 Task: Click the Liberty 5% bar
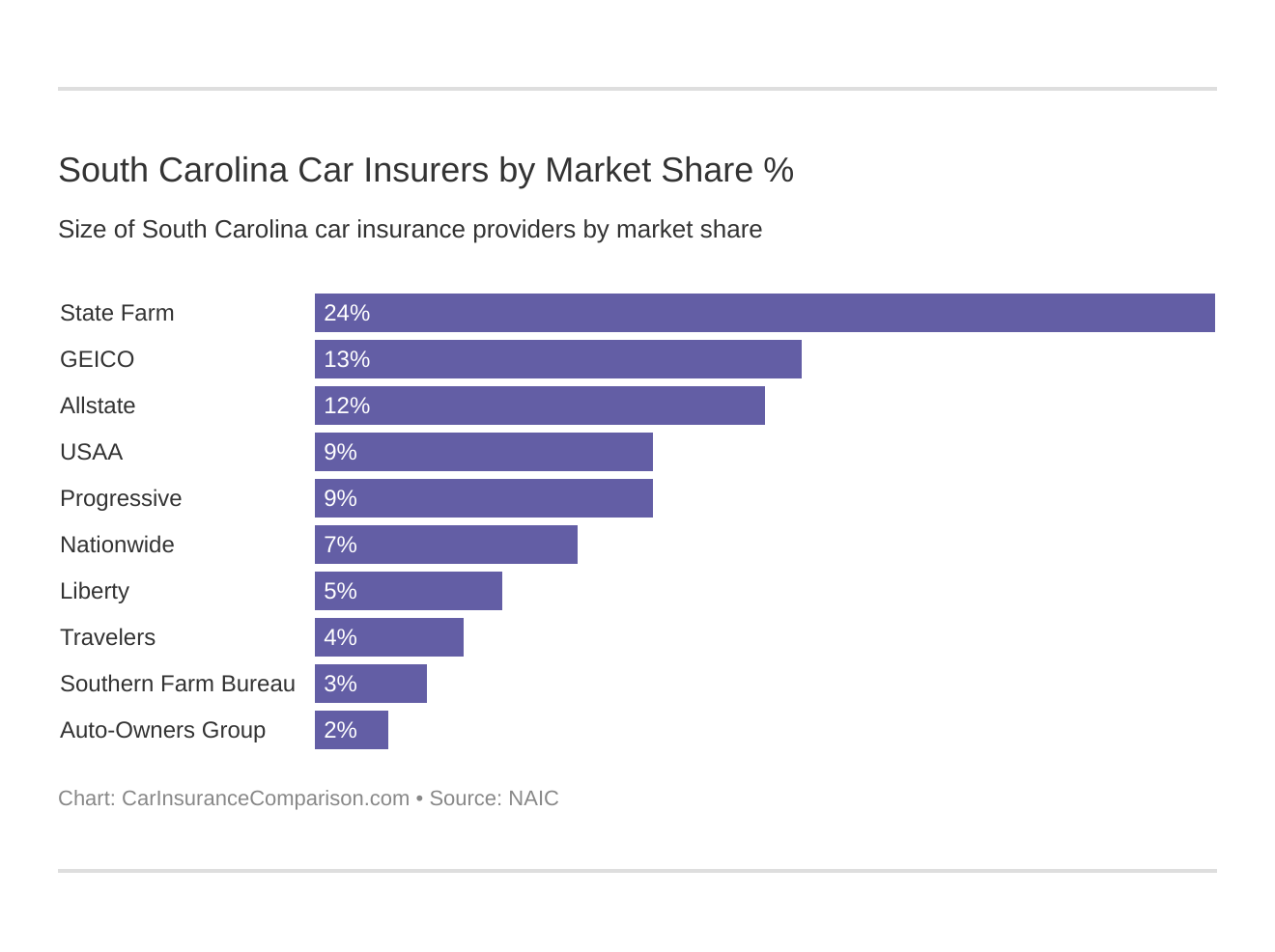408,591
